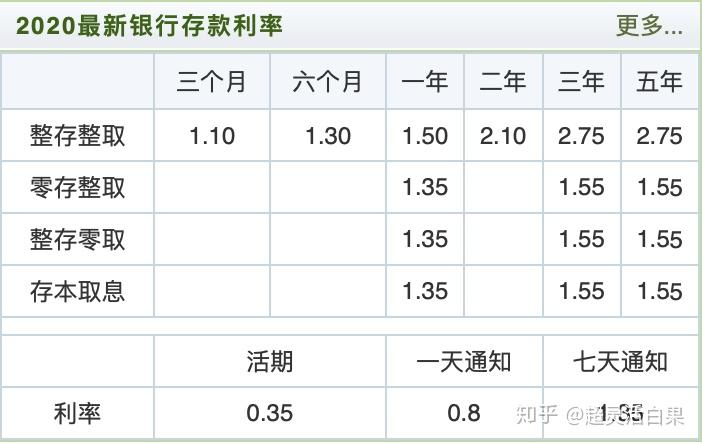Viewport: 702px width, 444px height.
Task: Click the 整存零取 row label
Action: pyautogui.click(x=77, y=239)
